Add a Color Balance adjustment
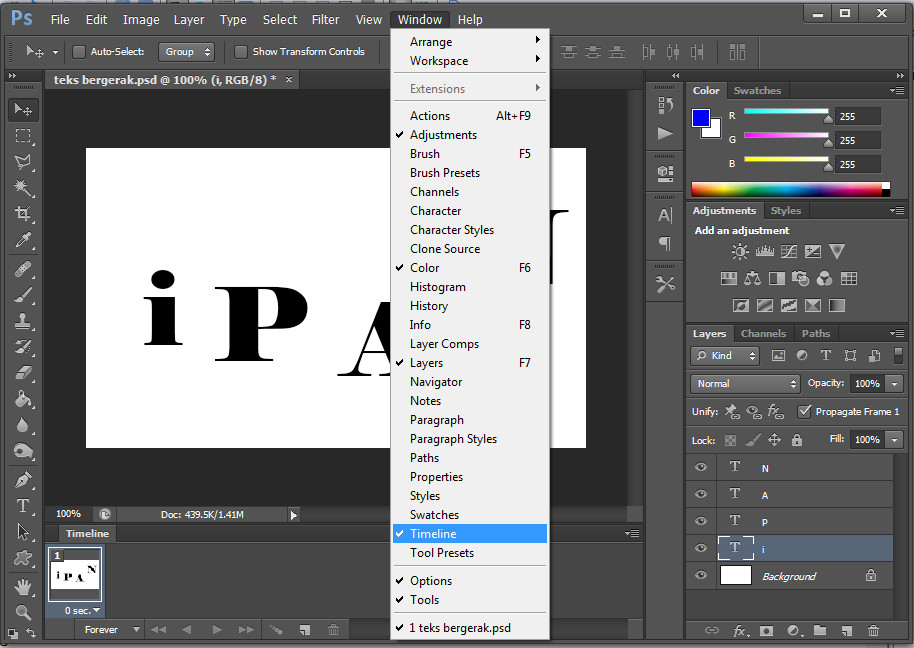This screenshot has width=914, height=648. (753, 279)
